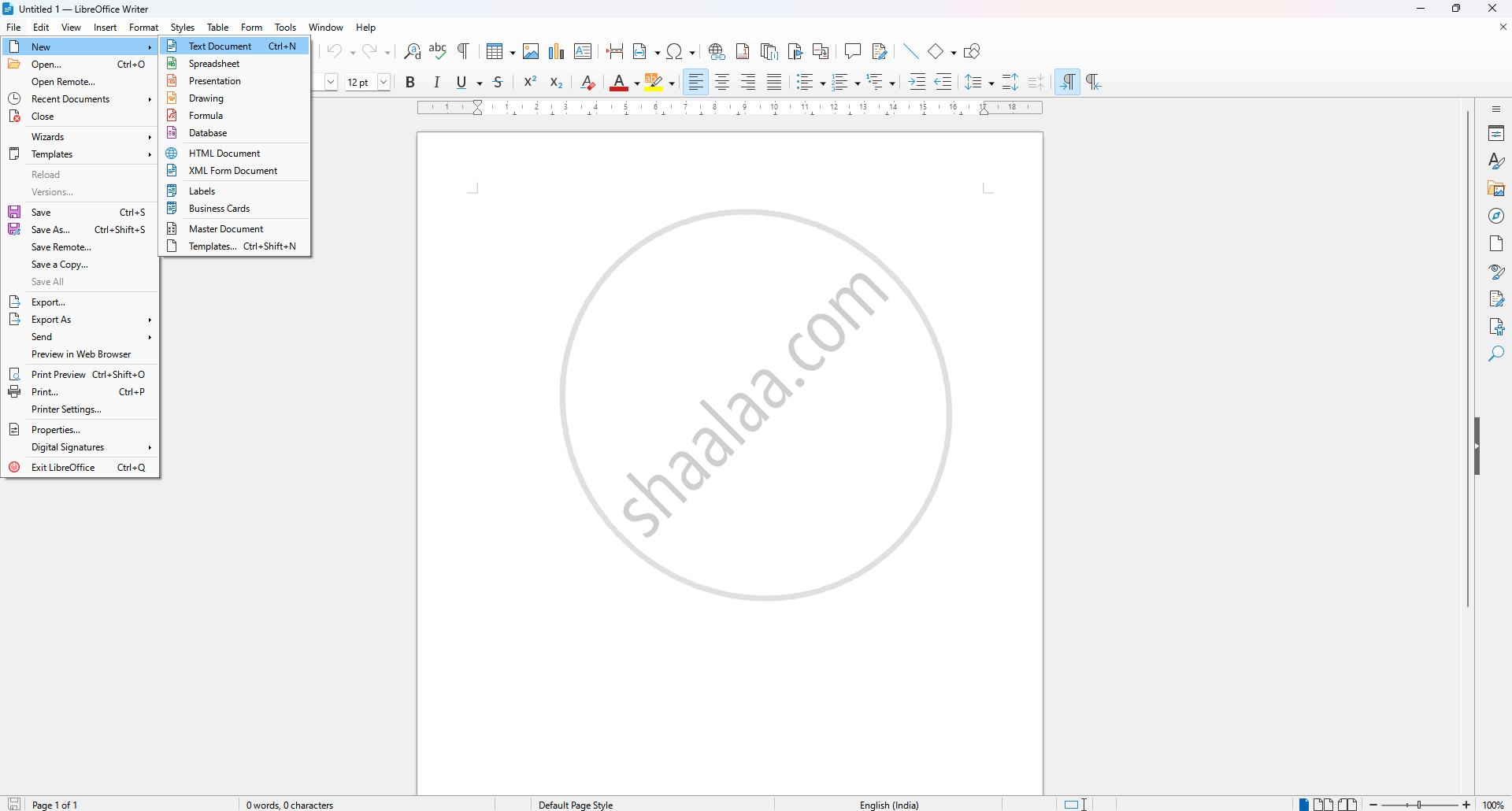This screenshot has height=811, width=1512.
Task: Click the English (India) language status
Action: point(889,805)
